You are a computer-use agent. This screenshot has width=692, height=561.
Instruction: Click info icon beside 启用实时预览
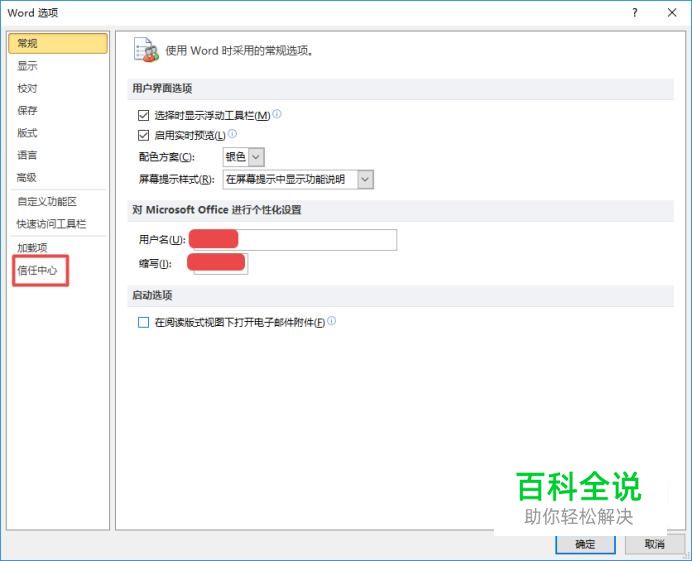232,134
